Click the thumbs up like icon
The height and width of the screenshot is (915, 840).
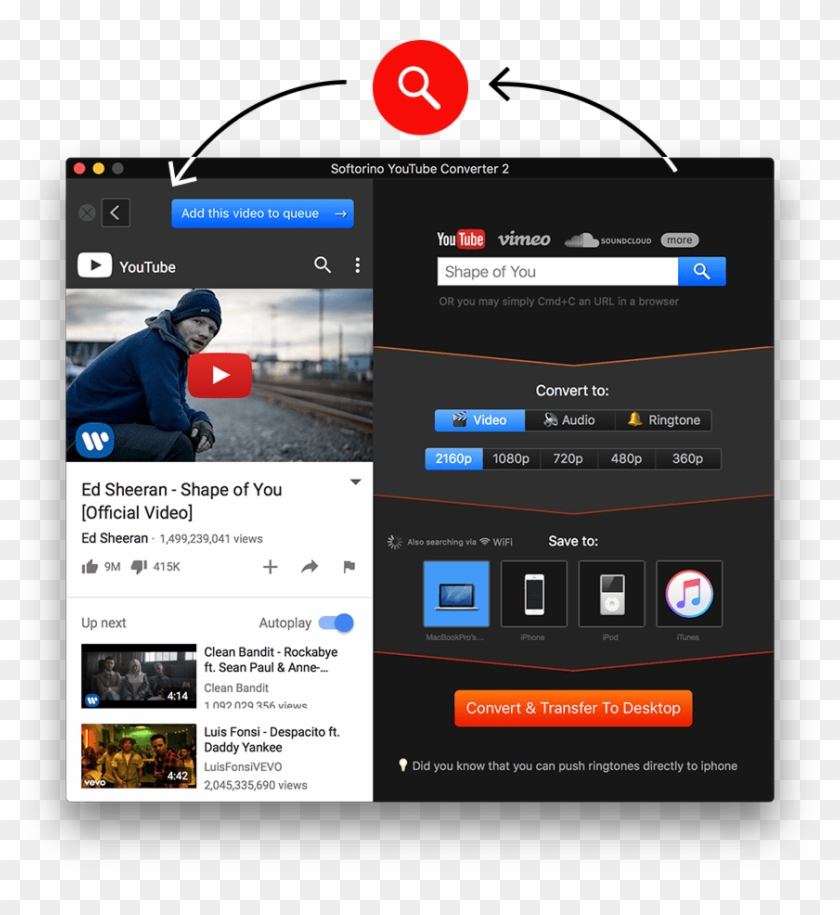[x=90, y=567]
